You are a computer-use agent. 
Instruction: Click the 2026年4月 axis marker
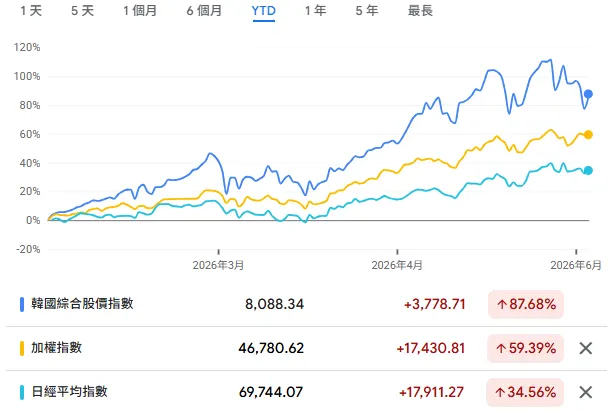[x=397, y=265]
